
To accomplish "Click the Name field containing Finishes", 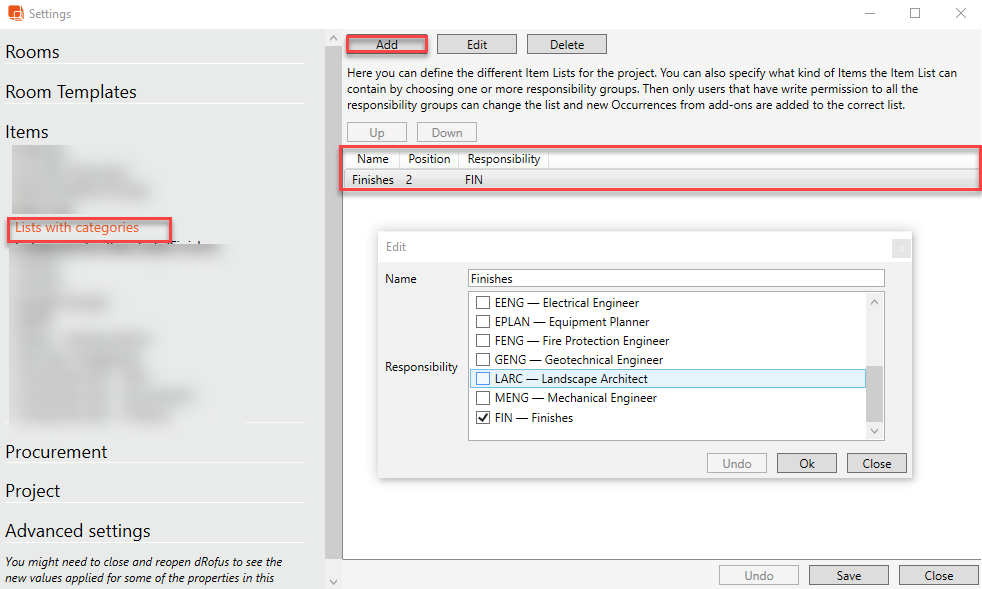I will click(676, 279).
